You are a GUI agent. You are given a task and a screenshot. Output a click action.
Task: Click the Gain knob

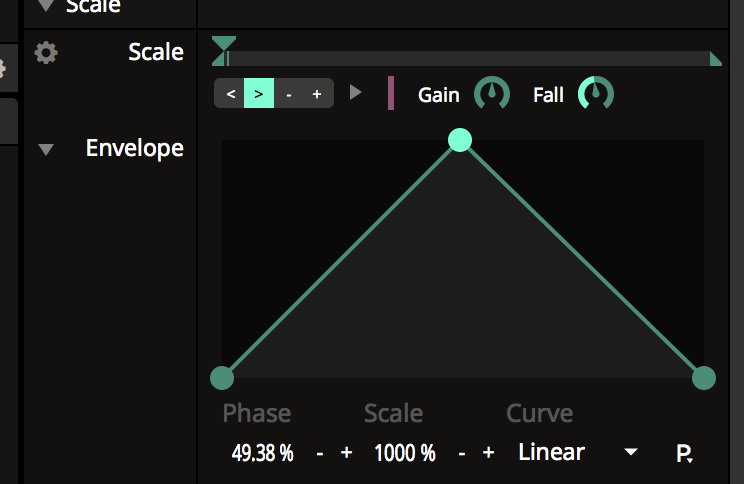coord(491,94)
